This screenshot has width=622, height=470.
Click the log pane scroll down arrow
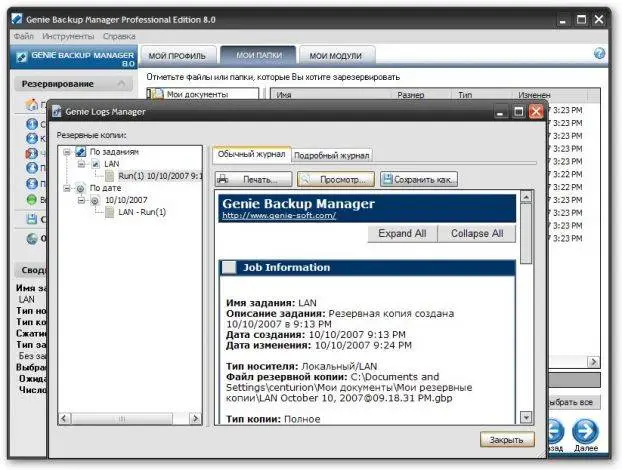[x=526, y=418]
